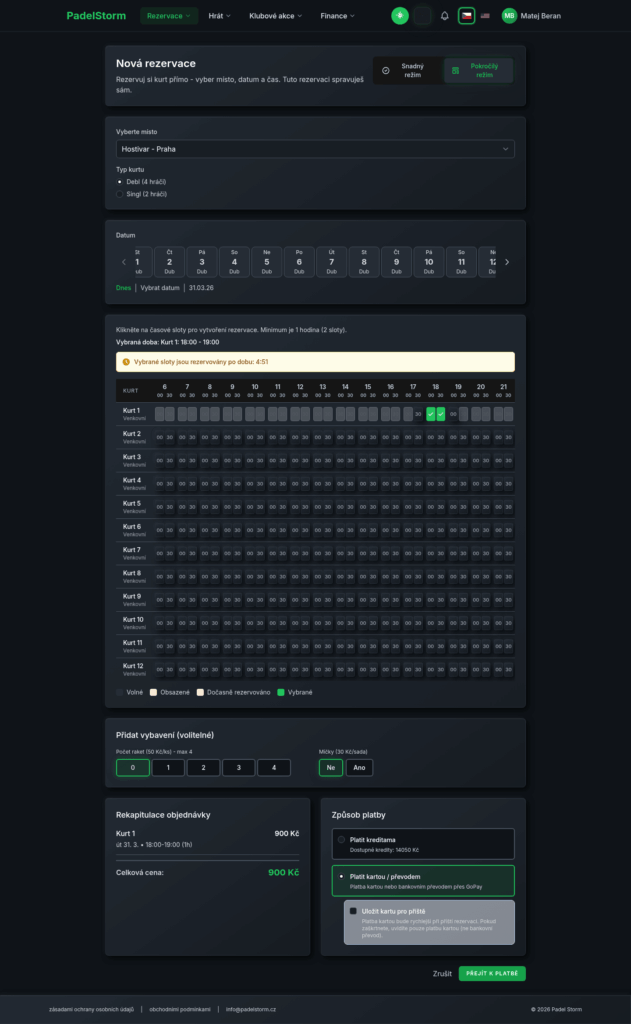631x1024 pixels.
Task: Select the 16:00 slot on Kurt 12
Action: 385,669
